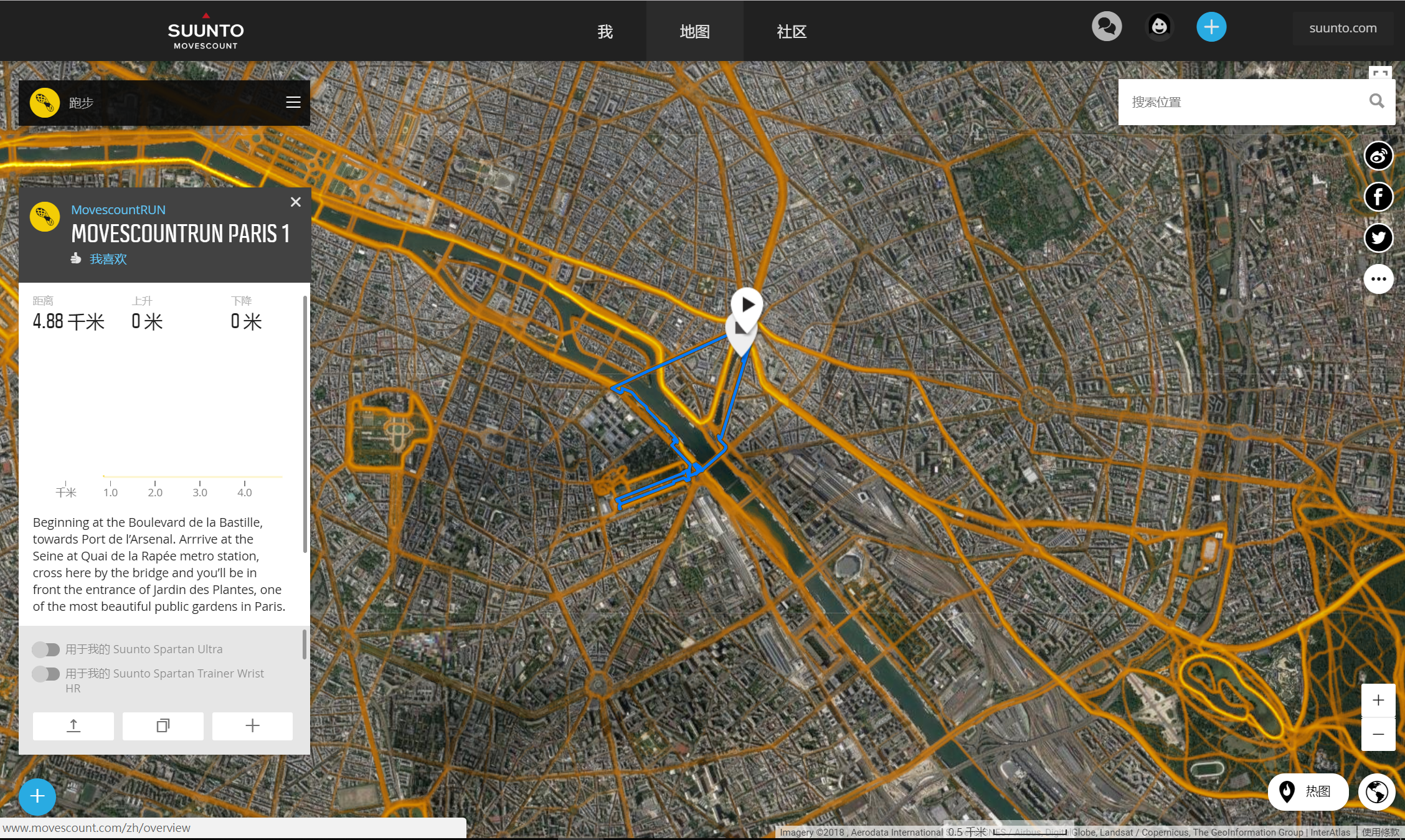Click the route play marker on map
Screen dimensions: 1405x840
(747, 305)
